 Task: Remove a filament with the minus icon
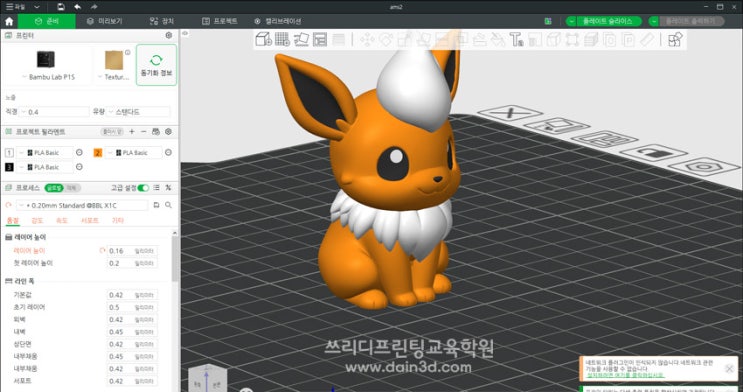point(144,132)
